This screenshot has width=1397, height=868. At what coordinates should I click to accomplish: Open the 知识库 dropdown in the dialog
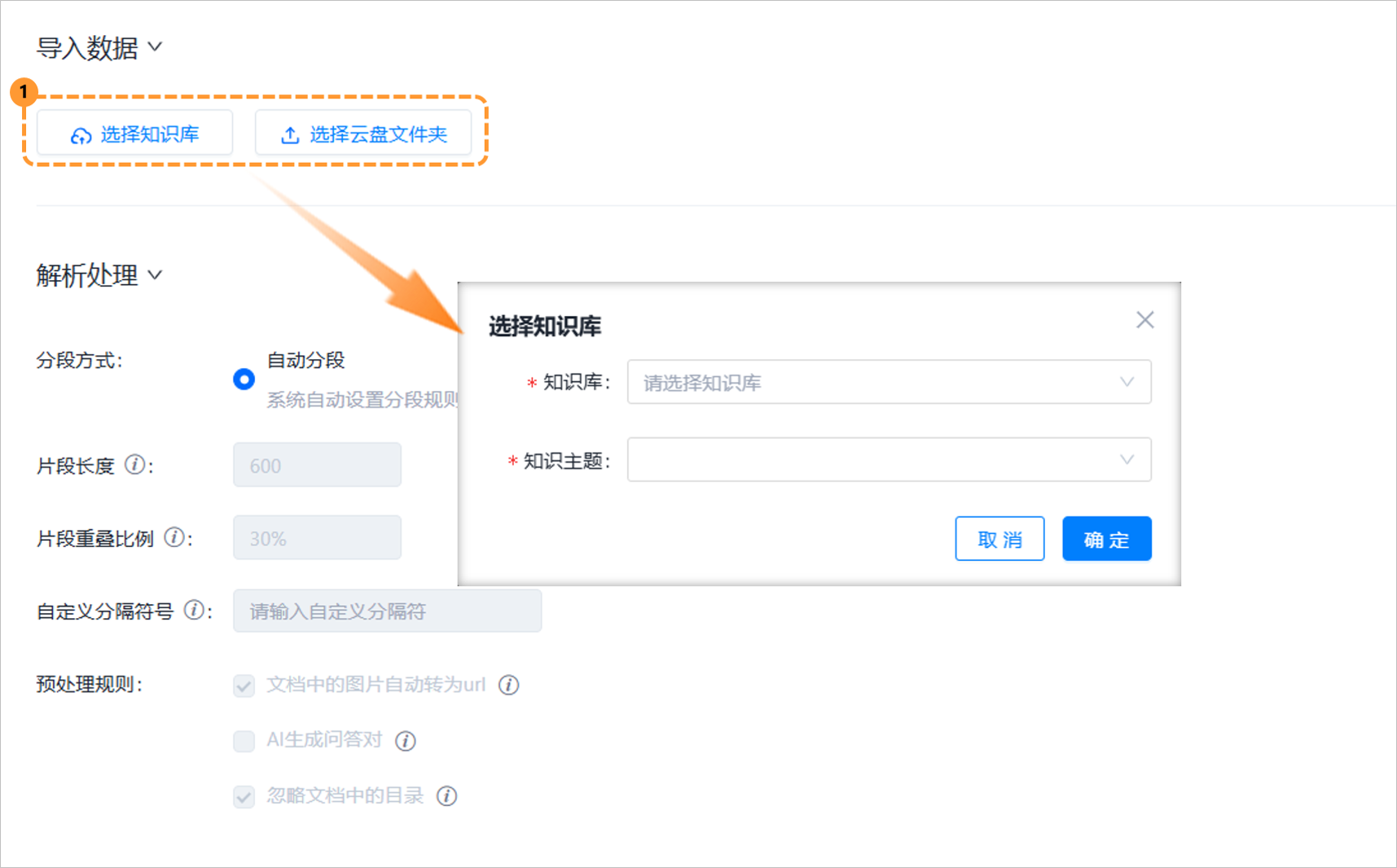(889, 382)
